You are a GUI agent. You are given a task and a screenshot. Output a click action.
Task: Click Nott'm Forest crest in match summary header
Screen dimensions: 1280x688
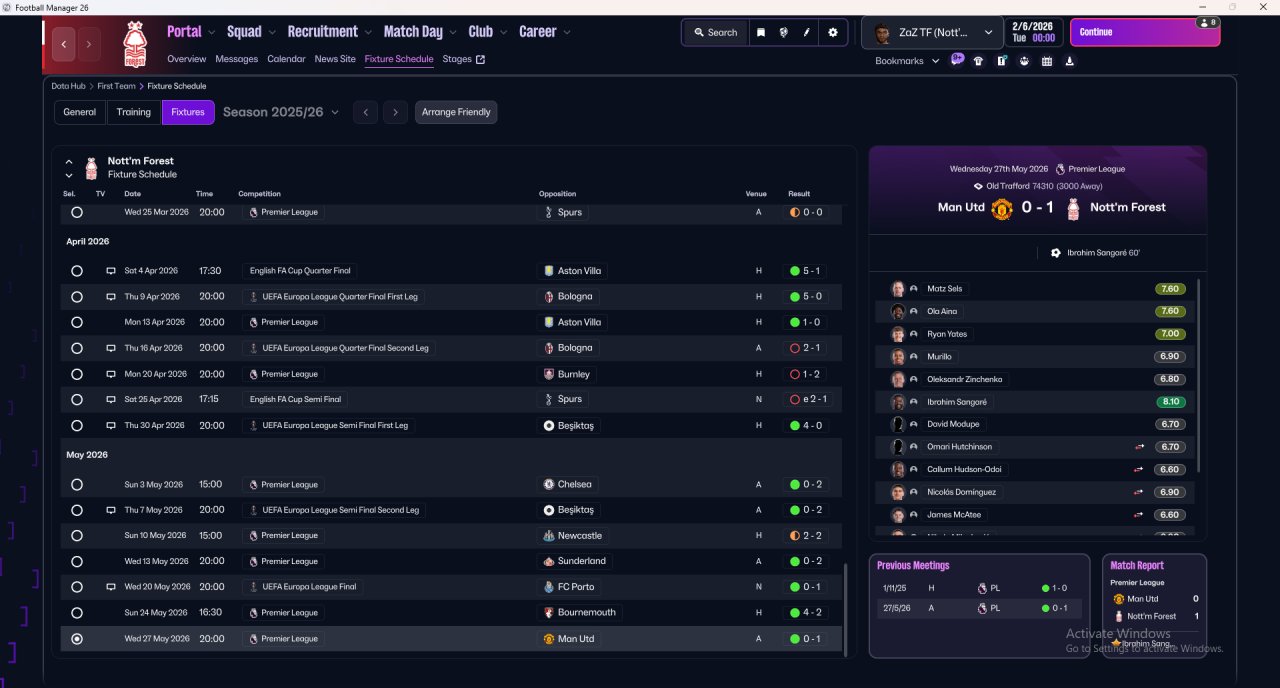(1073, 208)
